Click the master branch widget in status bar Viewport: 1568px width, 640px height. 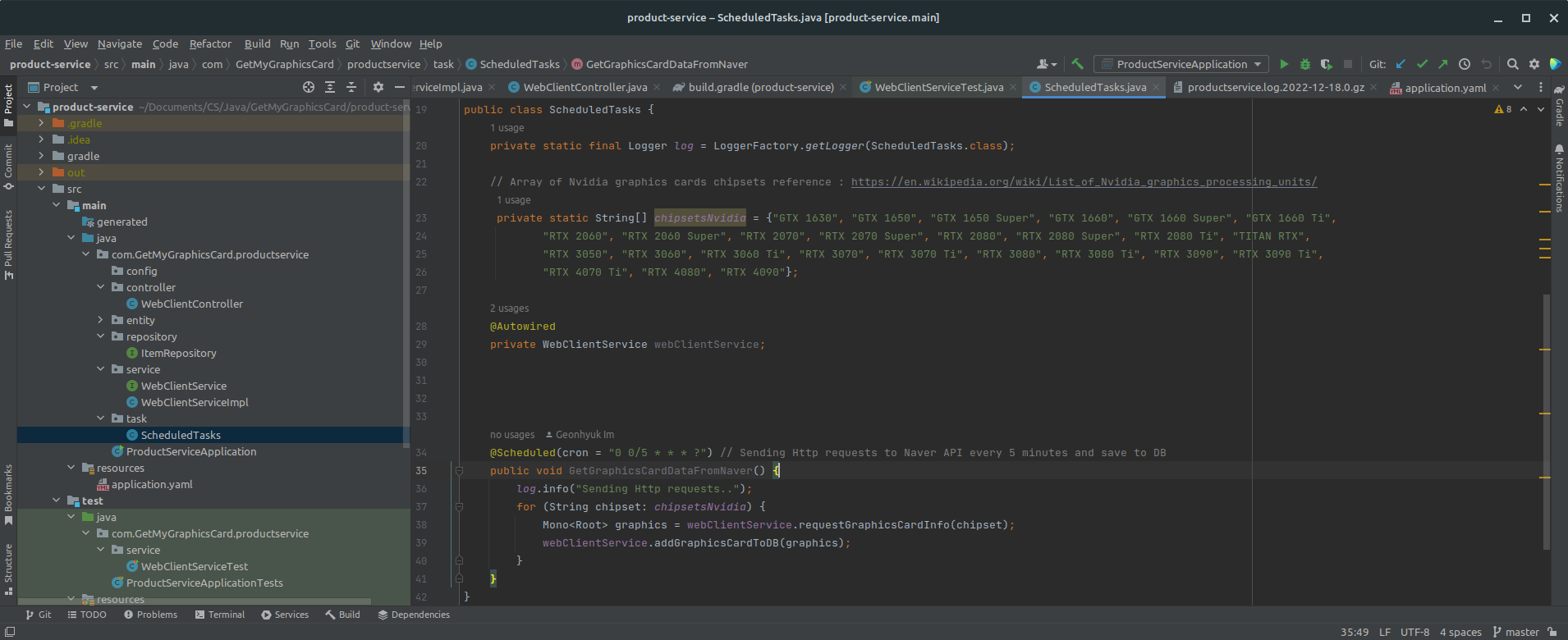pos(1515,632)
